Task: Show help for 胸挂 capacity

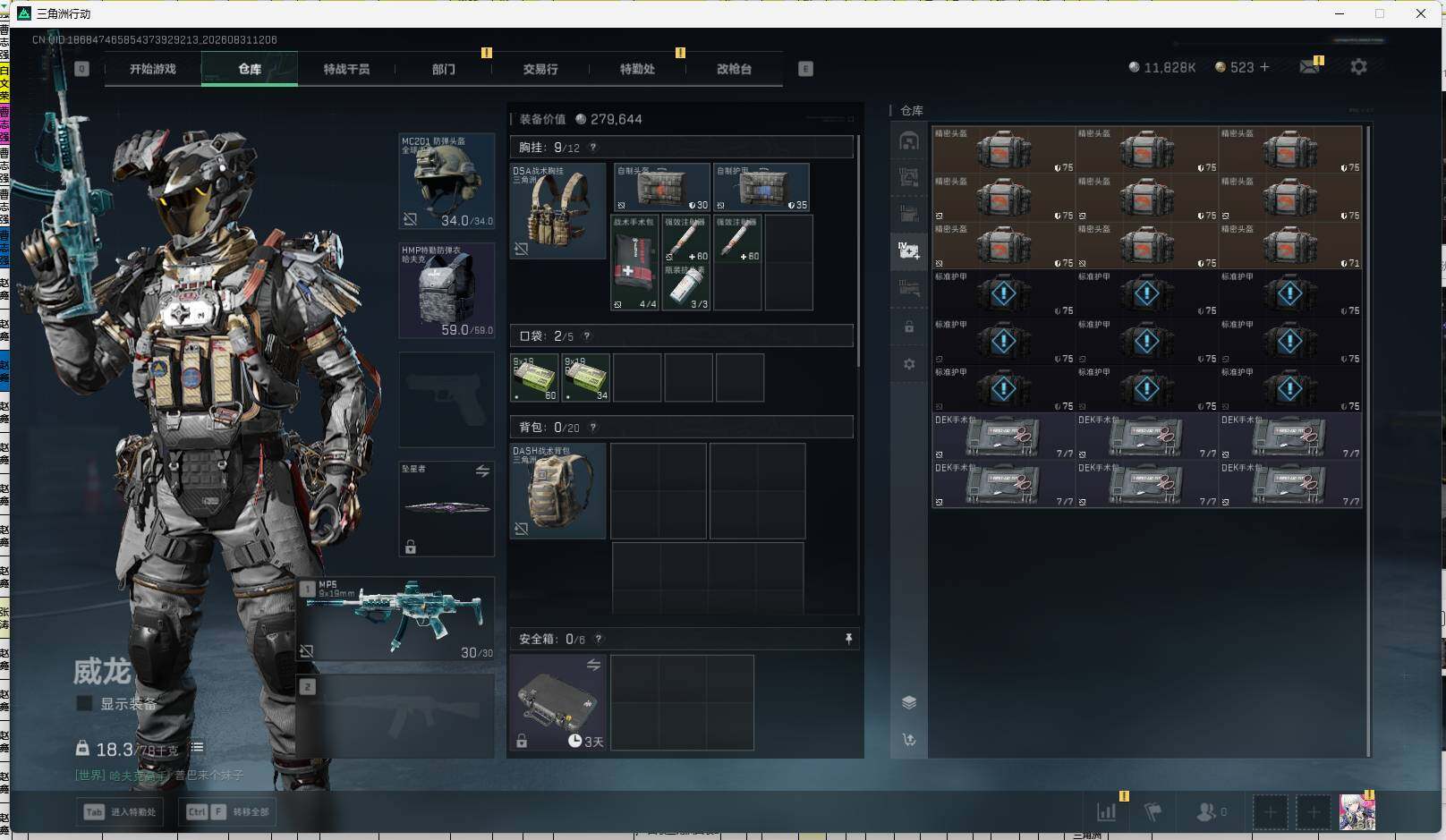Action: [x=592, y=148]
